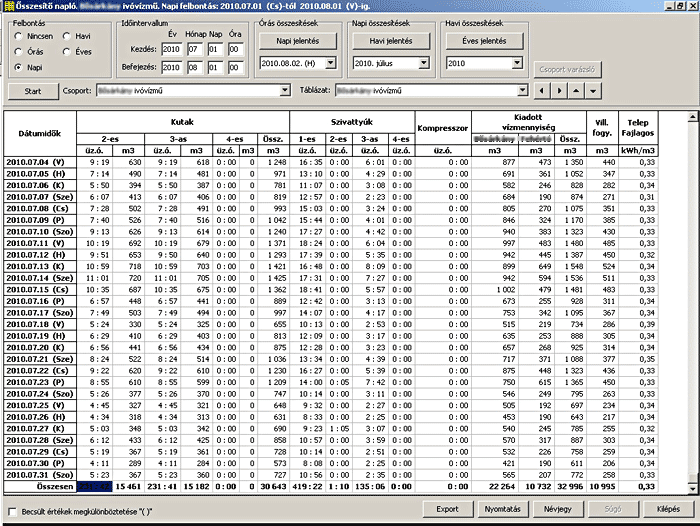Click the Névjegy about button
700x526 pixels.
click(558, 509)
